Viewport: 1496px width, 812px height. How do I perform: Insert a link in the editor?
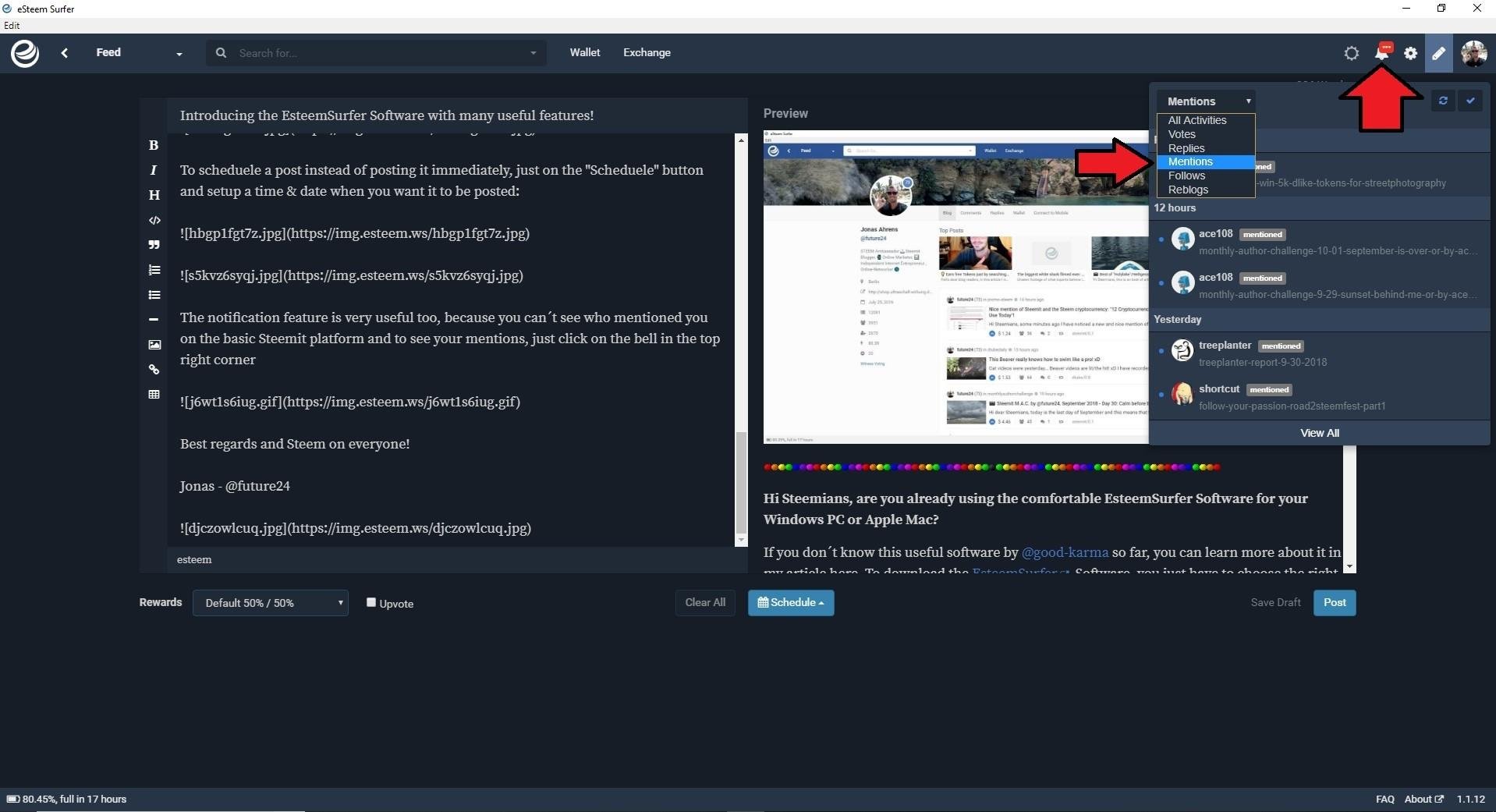pyautogui.click(x=154, y=370)
